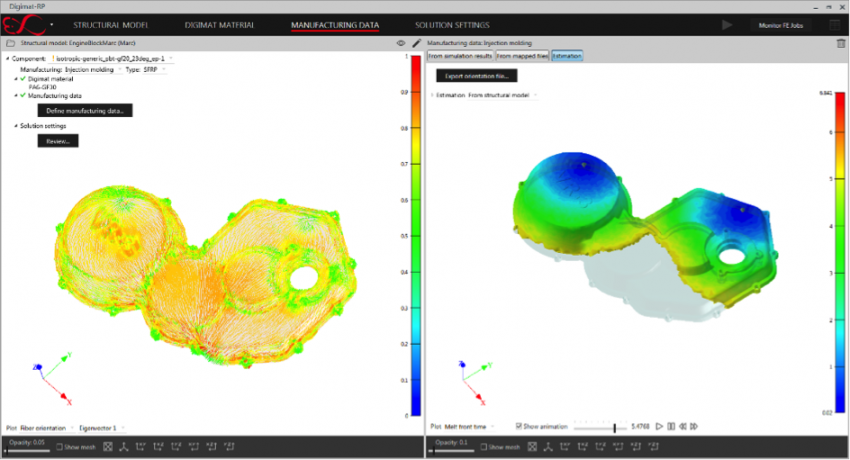Collapse the Solution settings node
This screenshot has width=850, height=460.
pos(16,126)
